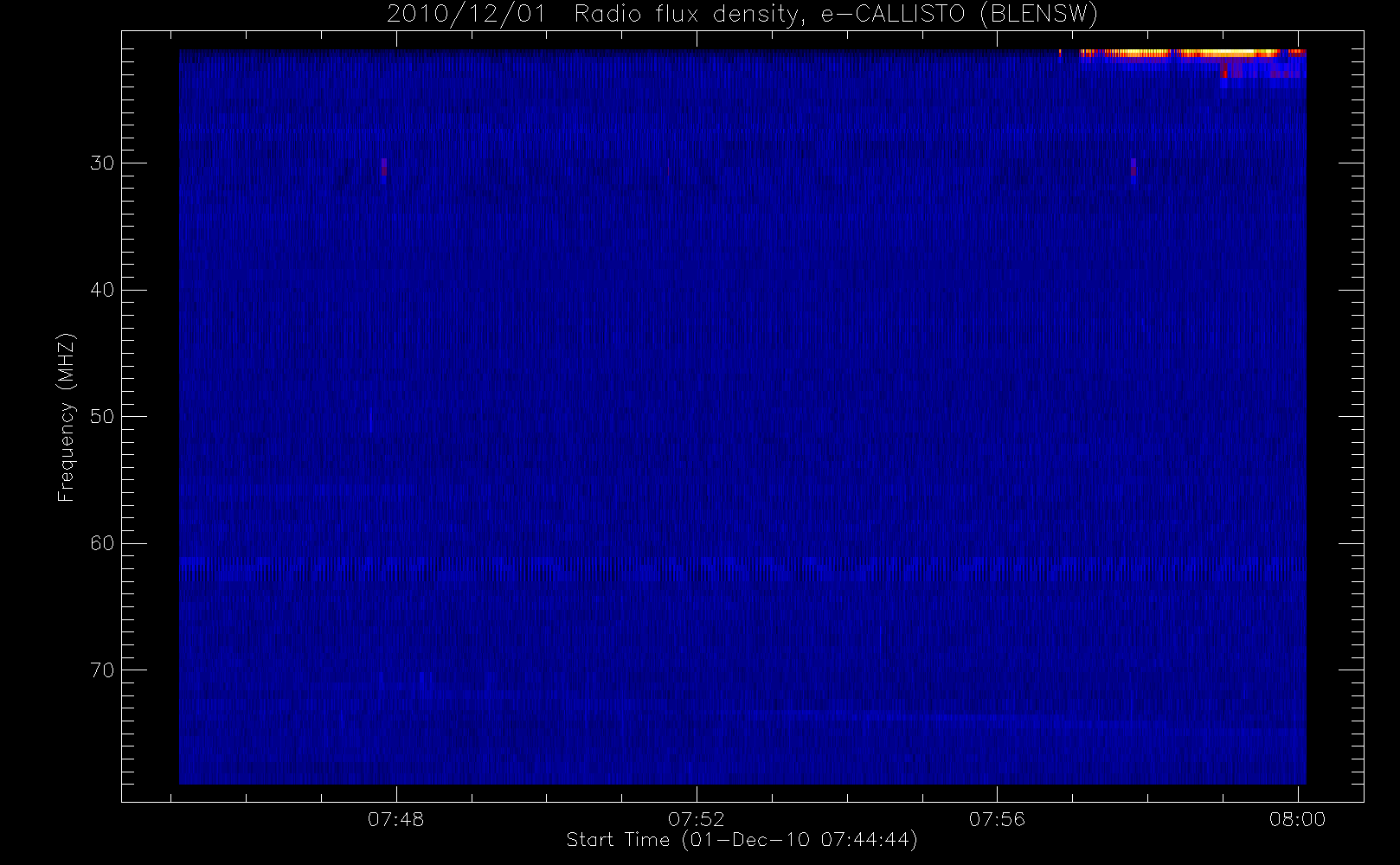
Task: Click the 60 MHz frequency tick label
Action: click(x=102, y=543)
